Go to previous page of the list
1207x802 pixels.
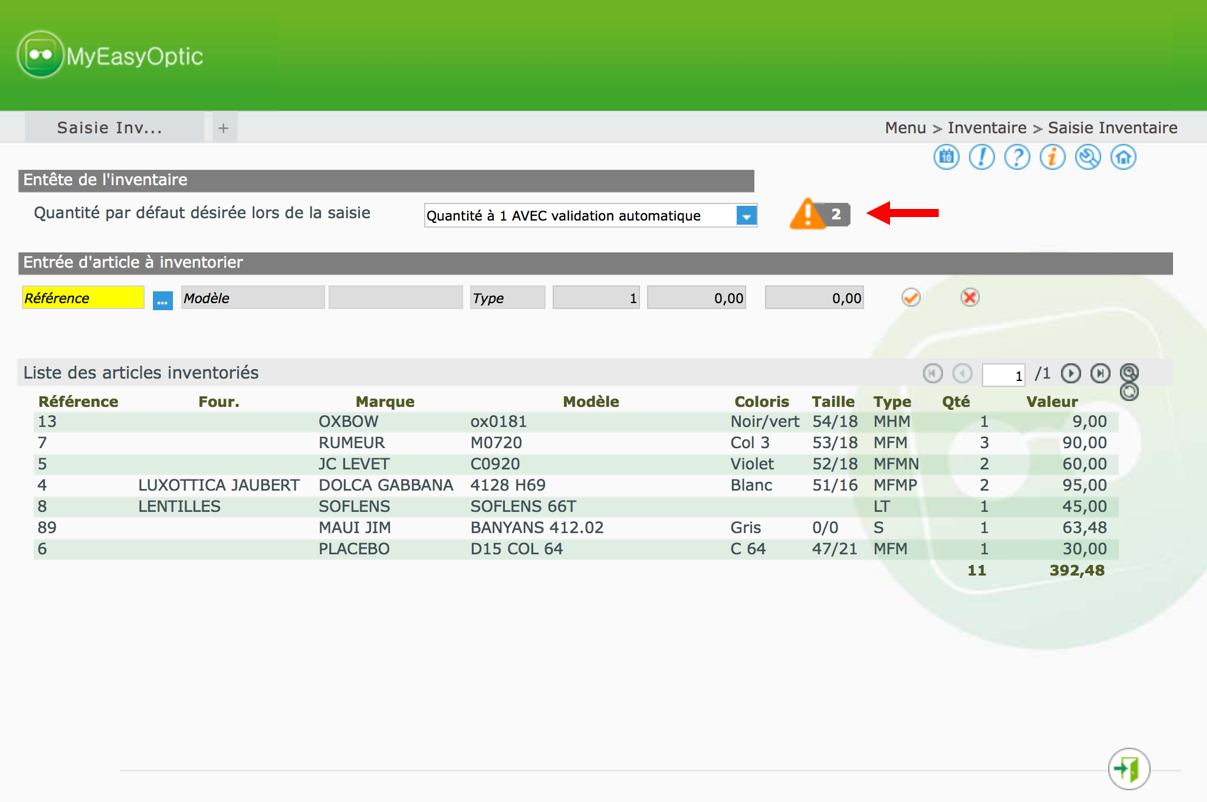(962, 373)
